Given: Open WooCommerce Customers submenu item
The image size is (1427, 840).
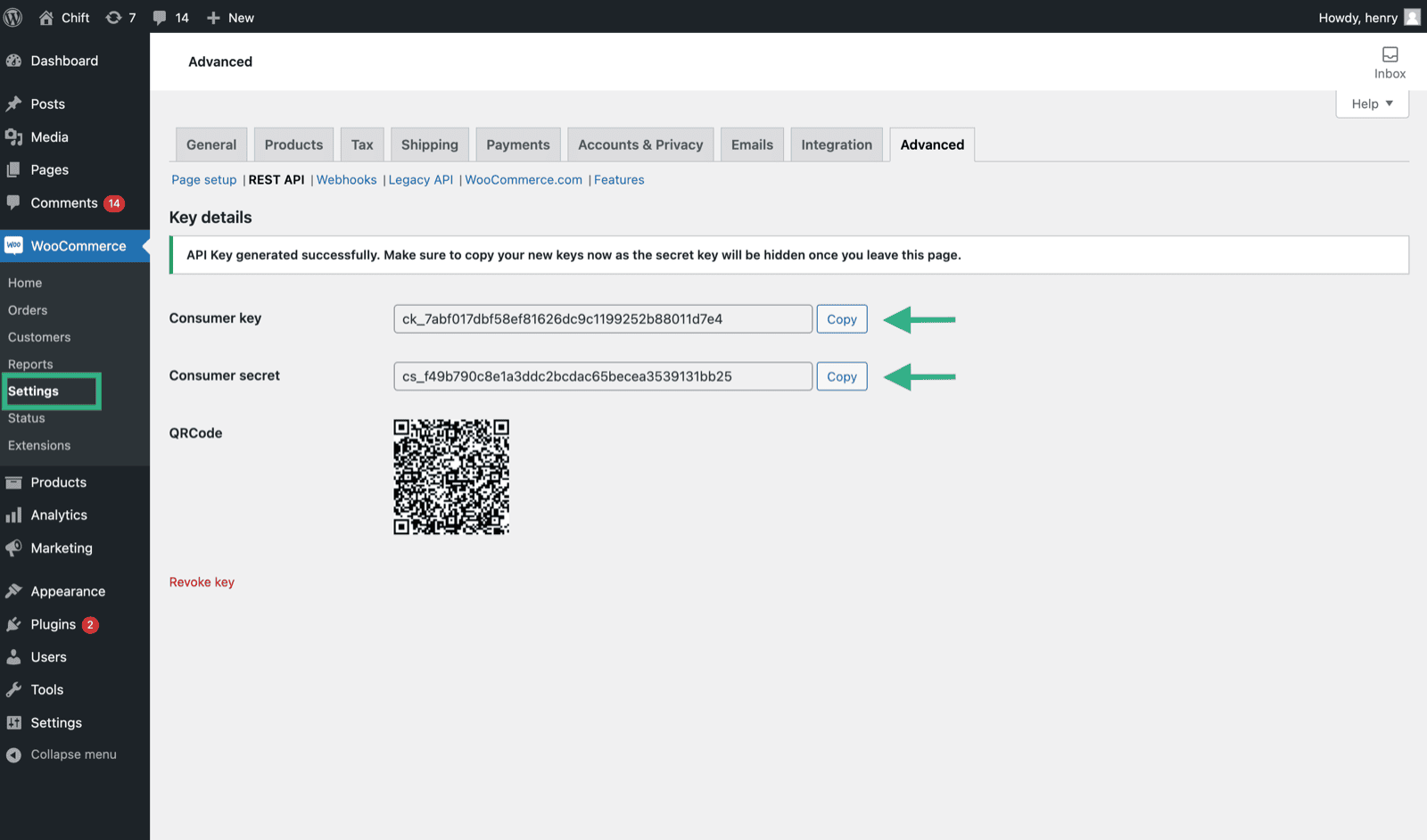Looking at the screenshot, I should pyautogui.click(x=39, y=337).
